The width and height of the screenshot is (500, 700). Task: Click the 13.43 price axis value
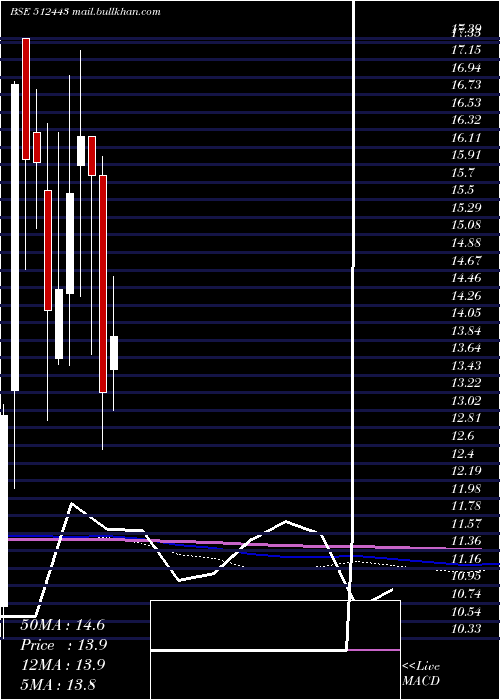click(x=466, y=365)
